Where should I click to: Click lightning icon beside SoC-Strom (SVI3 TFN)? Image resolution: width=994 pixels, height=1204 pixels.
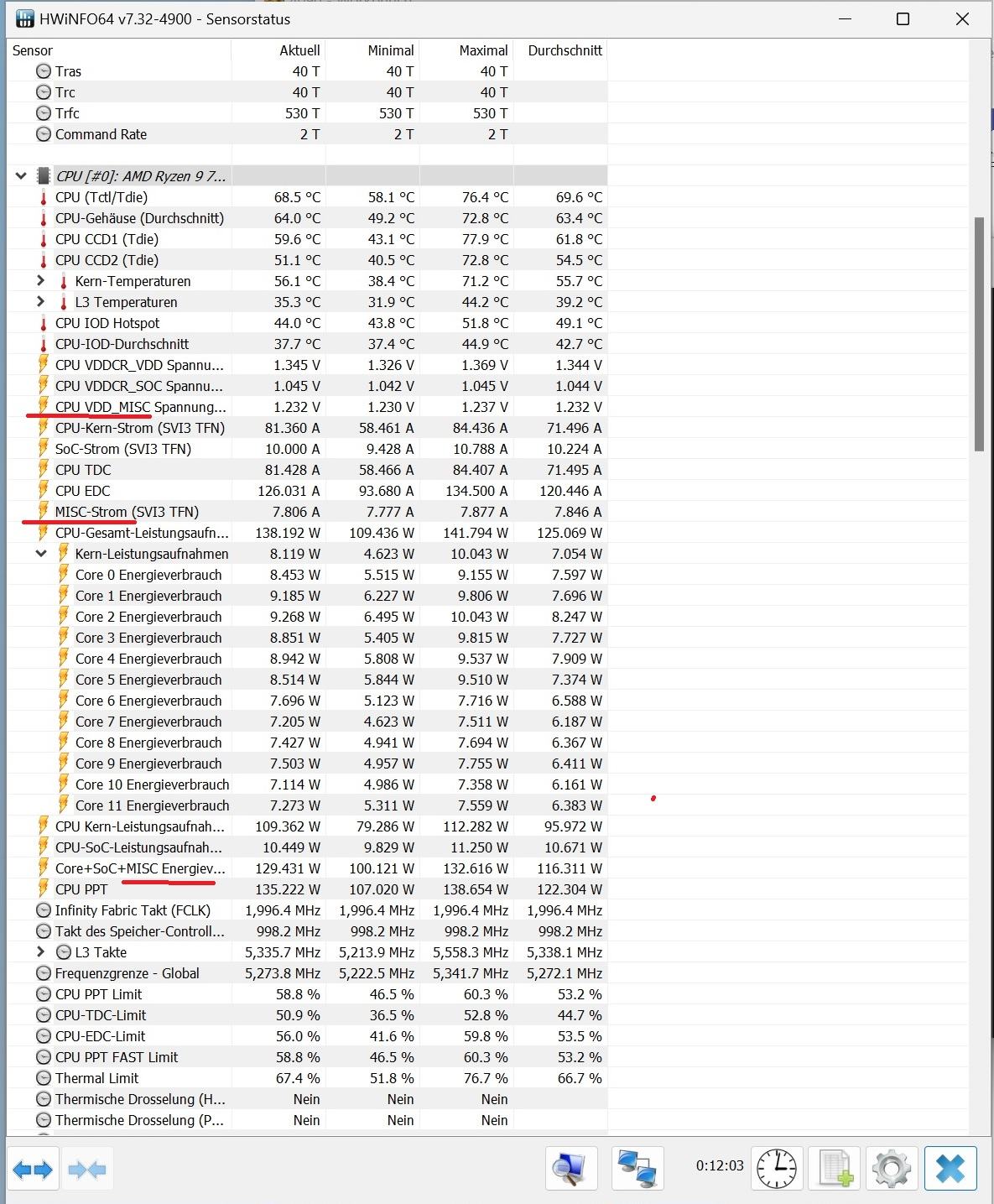[x=44, y=449]
